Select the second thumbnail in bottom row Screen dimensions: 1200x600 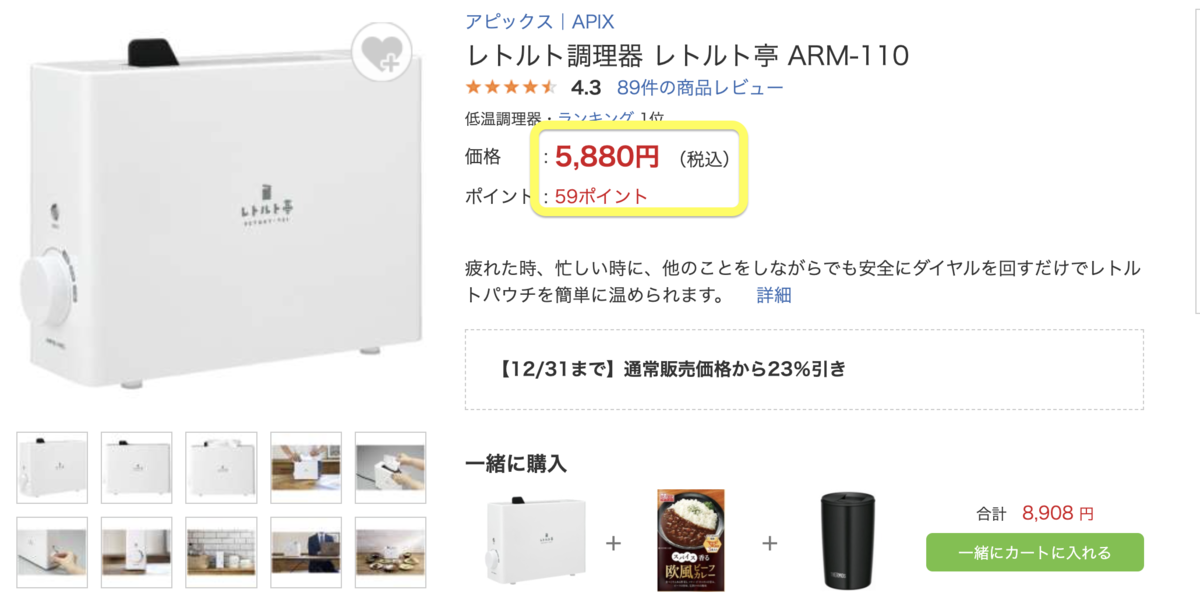click(137, 552)
